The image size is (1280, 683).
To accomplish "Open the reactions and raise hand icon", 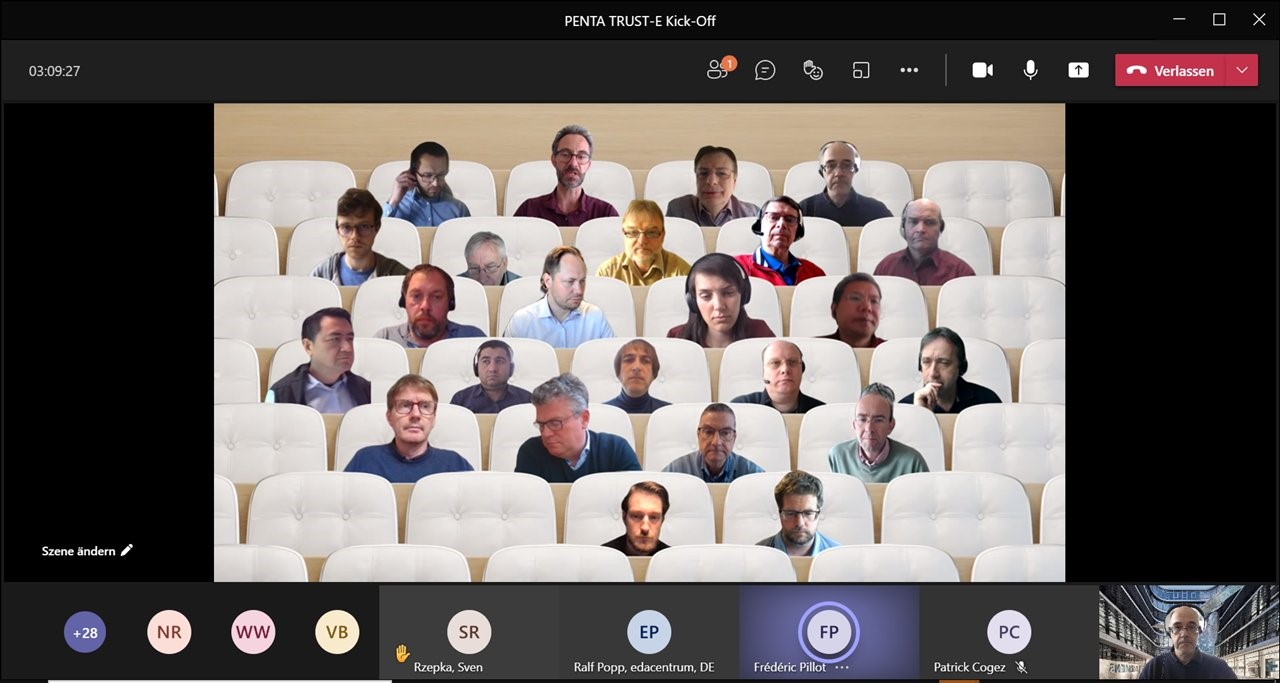I will pos(813,70).
